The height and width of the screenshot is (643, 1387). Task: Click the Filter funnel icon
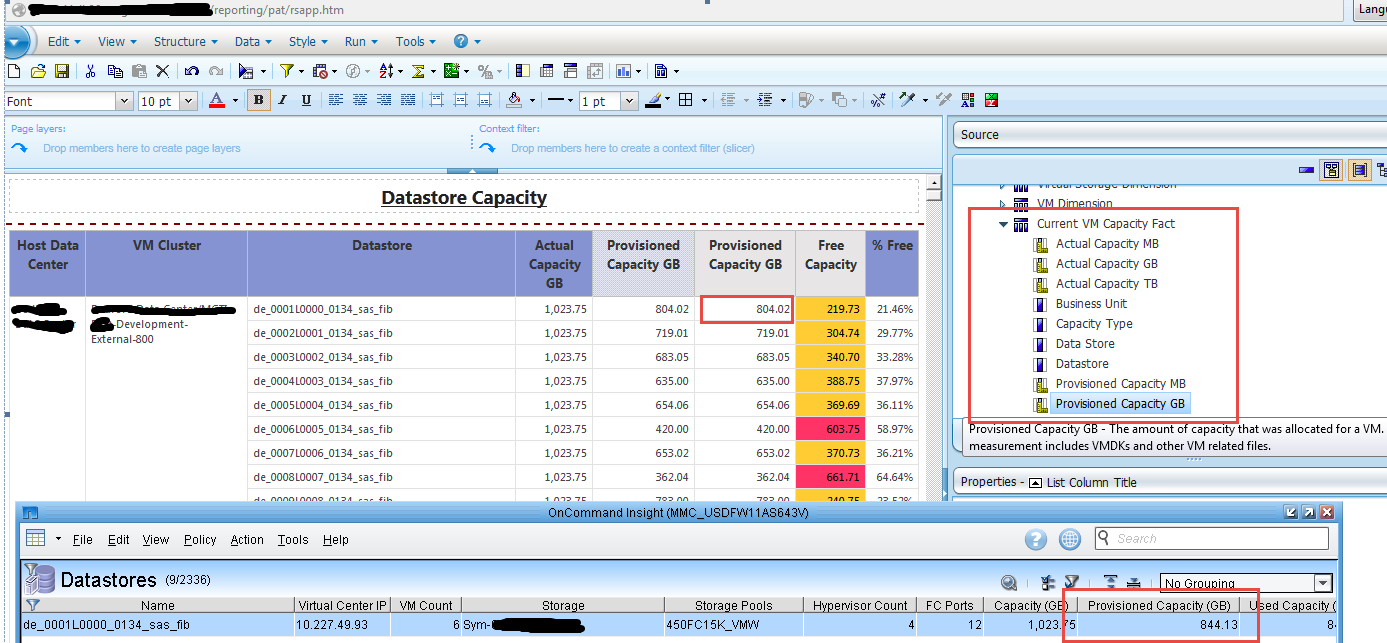pyautogui.click(x=286, y=71)
